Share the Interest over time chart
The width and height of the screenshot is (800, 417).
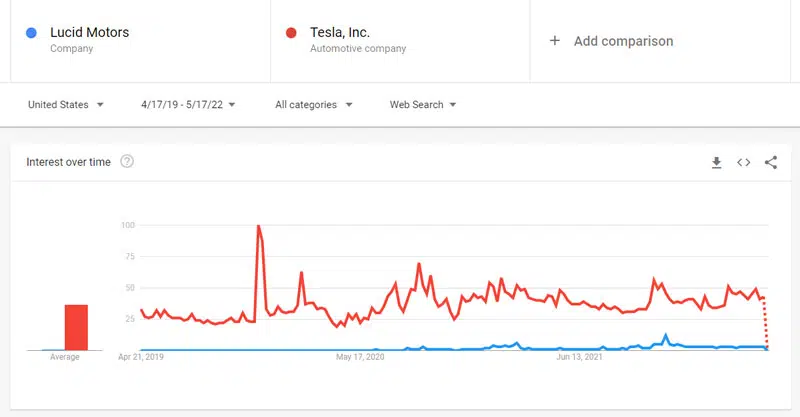pyautogui.click(x=770, y=163)
